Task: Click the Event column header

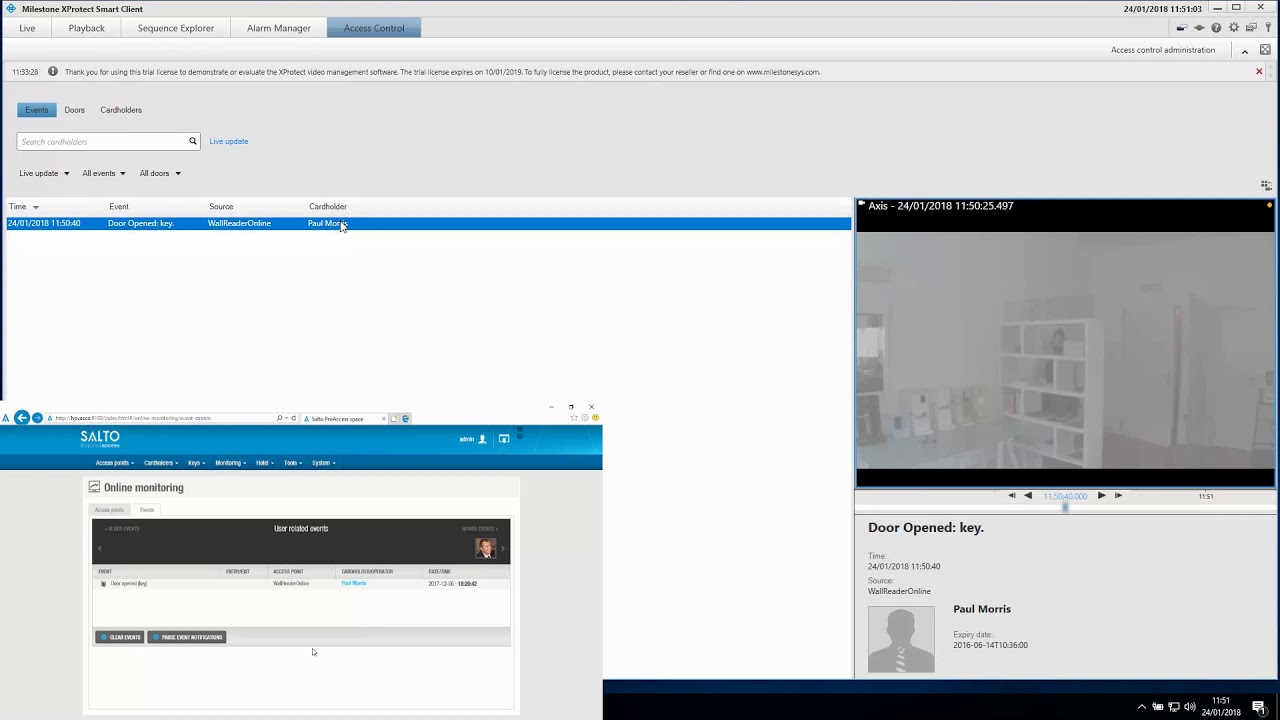Action: 119,207
